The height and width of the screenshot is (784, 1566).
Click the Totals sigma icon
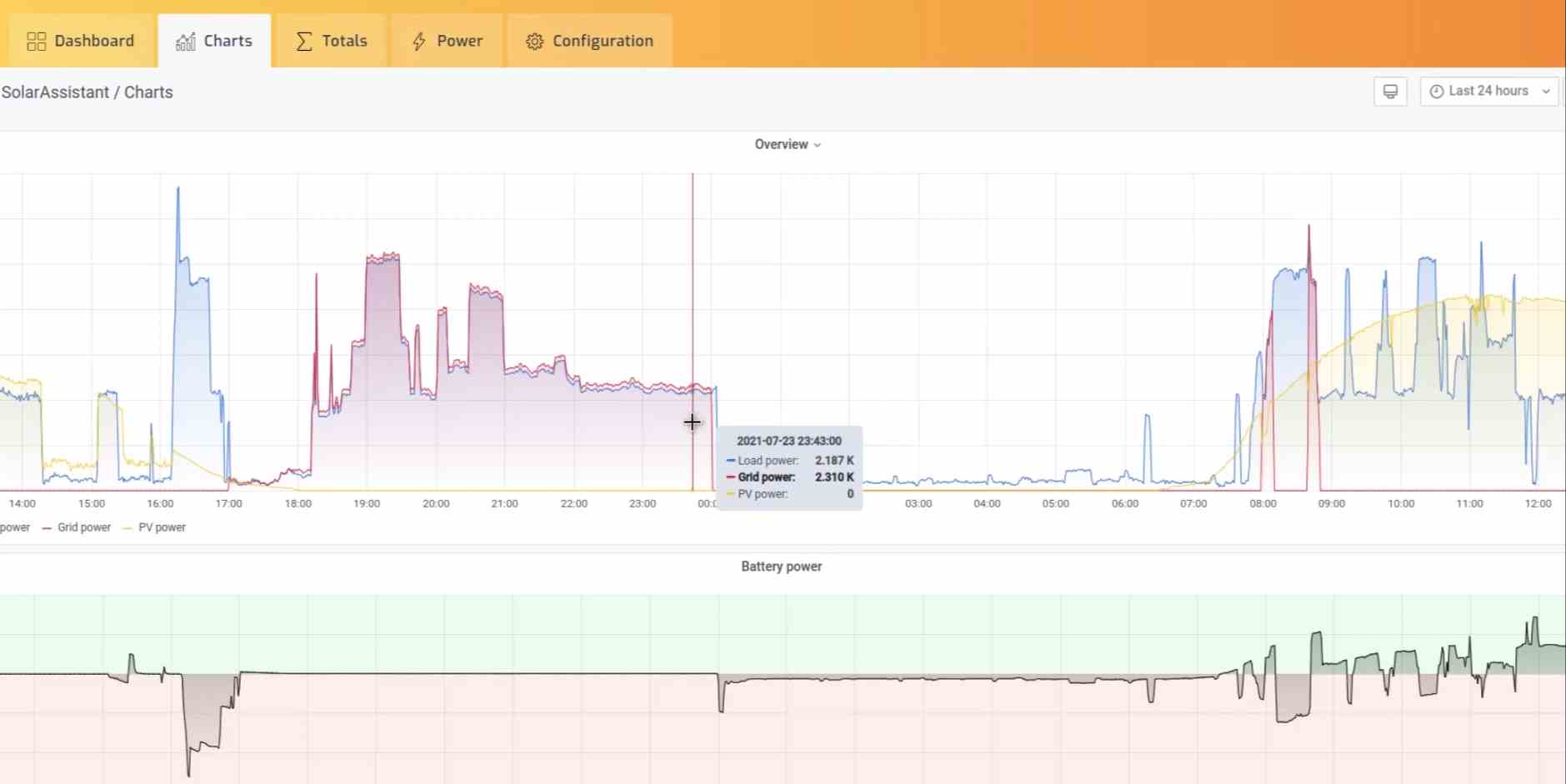point(304,42)
